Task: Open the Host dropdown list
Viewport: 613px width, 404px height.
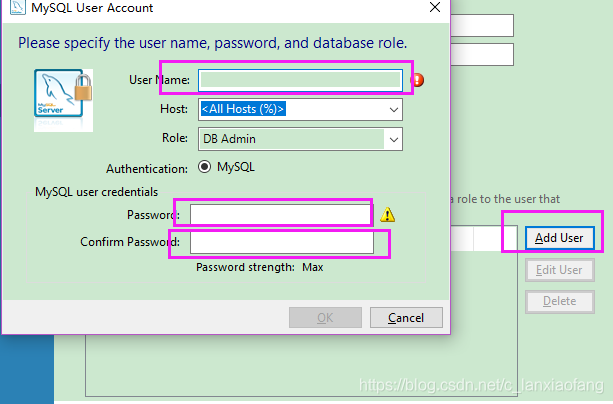Action: coord(394,109)
